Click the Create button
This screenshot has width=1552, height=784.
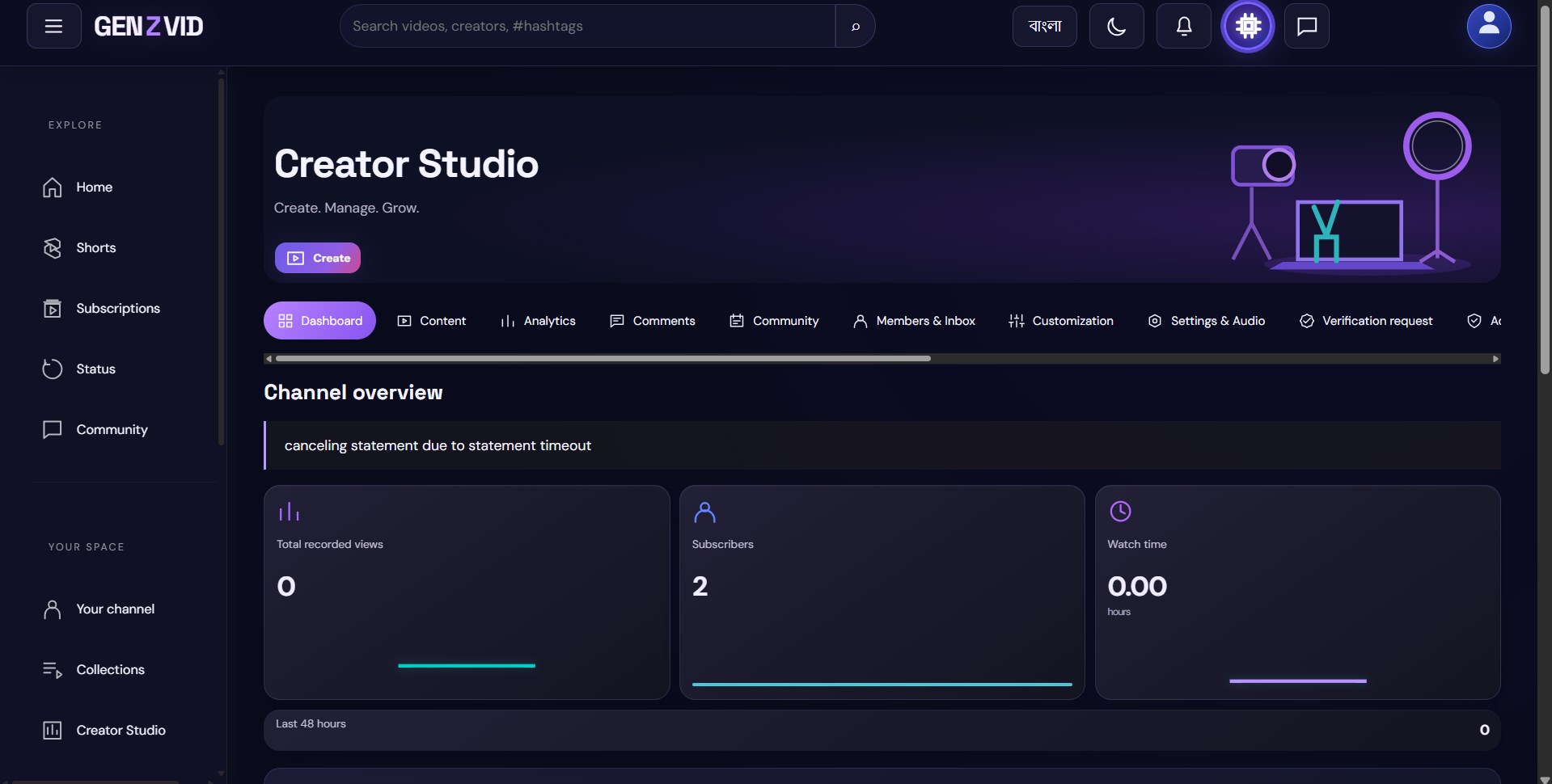click(318, 258)
